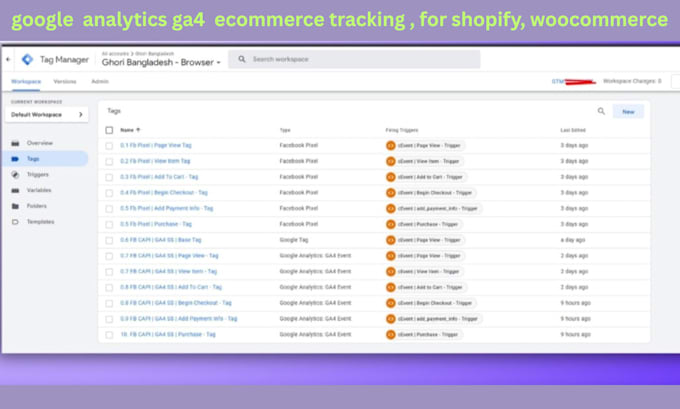Open the 0.6 FB CAPI | GA4 SS | Base Tag link
The image size is (680, 409).
click(x=160, y=240)
